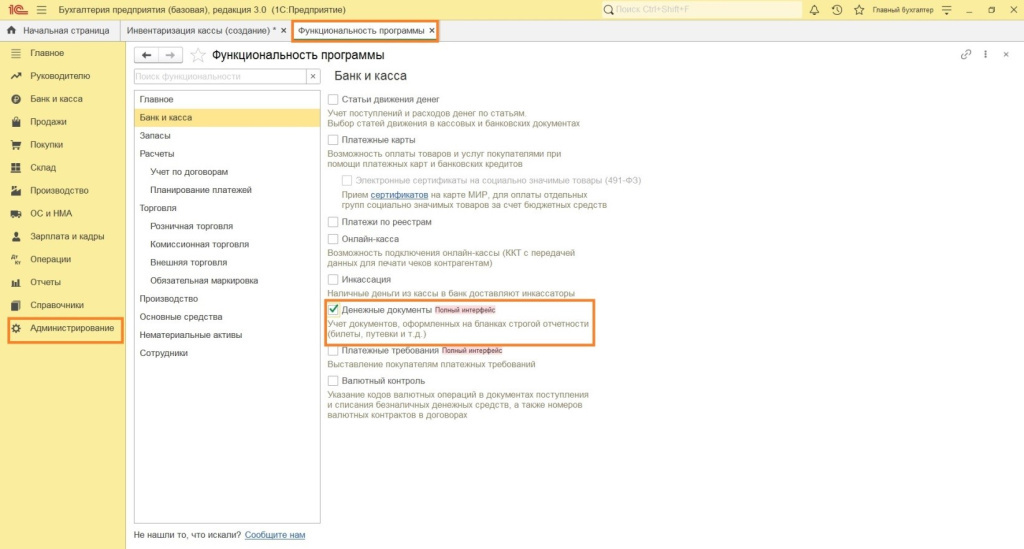The height and width of the screenshot is (549, 1024).
Task: Enable Онлайн-касса checkbox
Action: (x=333, y=239)
